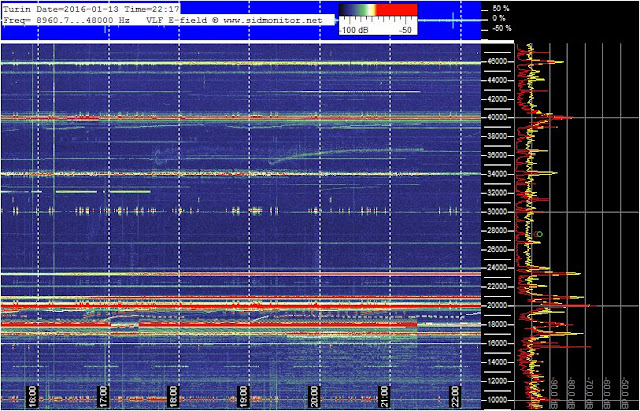The height and width of the screenshot is (411, 640).
Task: Click the 18000 frequency label
Action: click(x=497, y=325)
